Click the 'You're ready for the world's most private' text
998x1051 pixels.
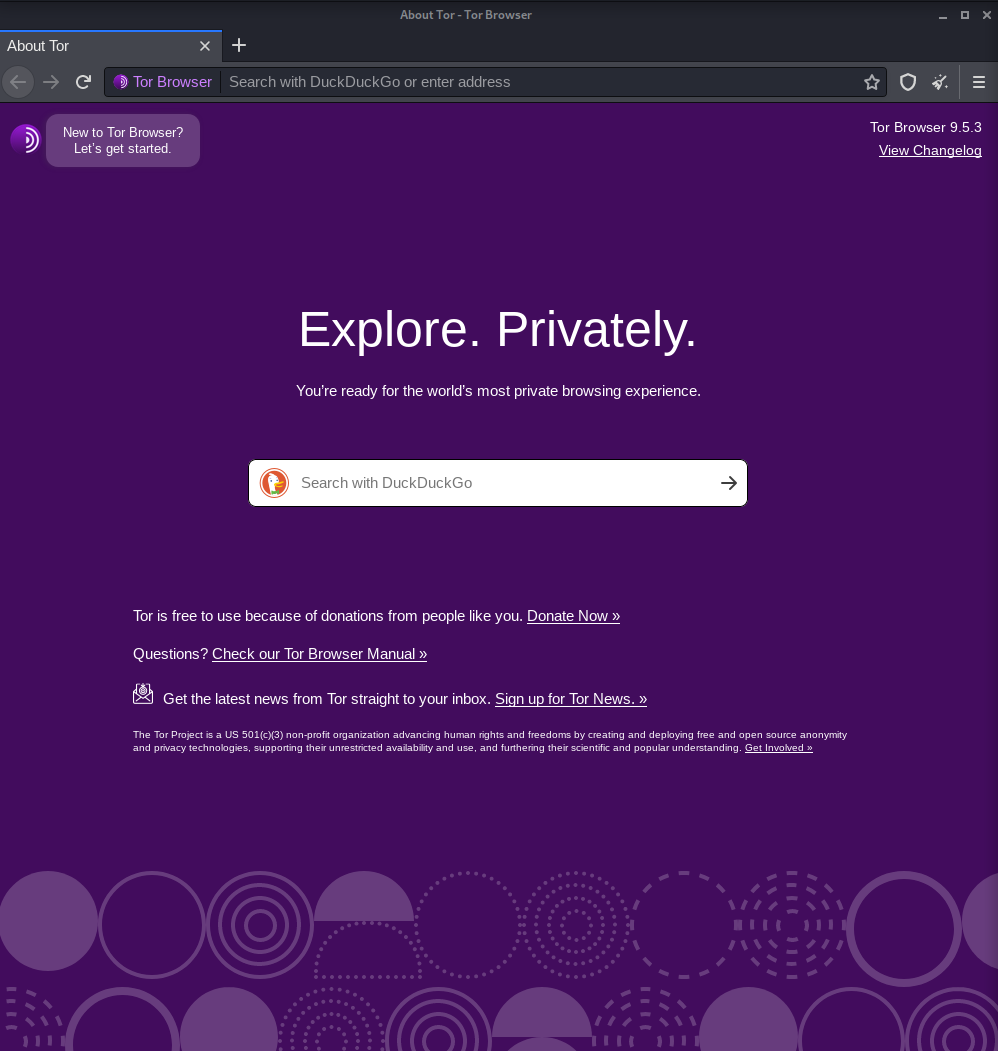tap(498, 391)
